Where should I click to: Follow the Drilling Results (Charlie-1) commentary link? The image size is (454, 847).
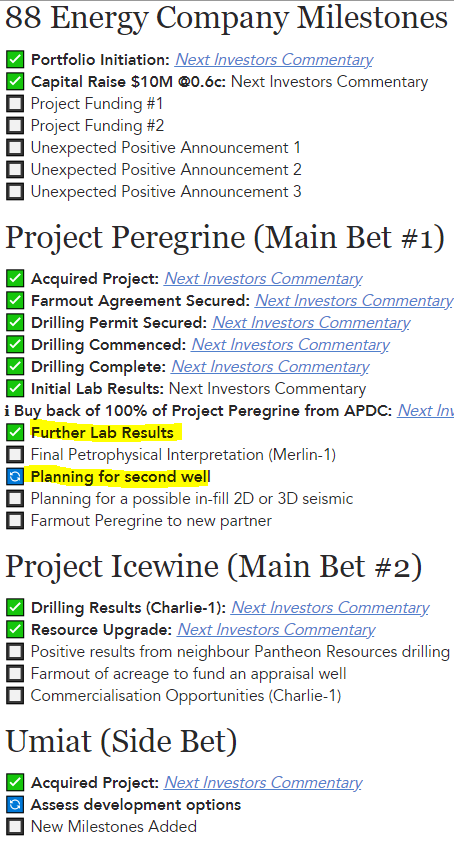coord(330,608)
